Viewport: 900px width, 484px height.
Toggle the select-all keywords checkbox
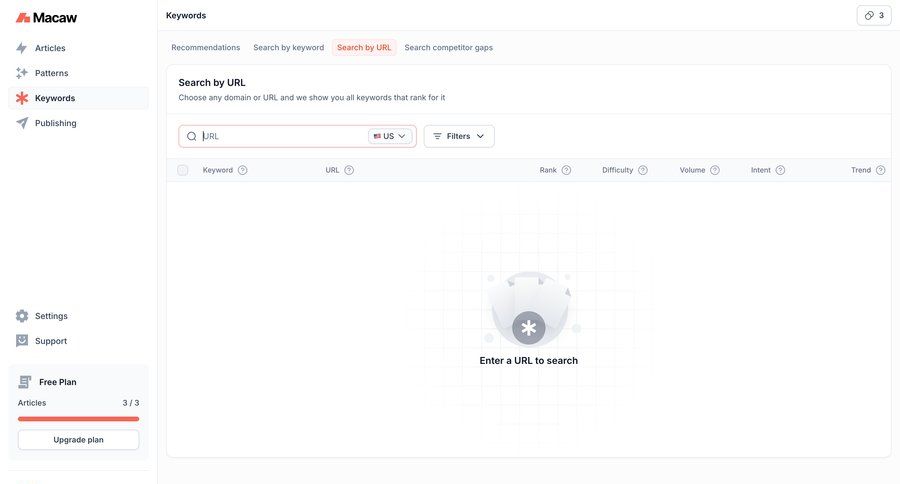point(183,170)
